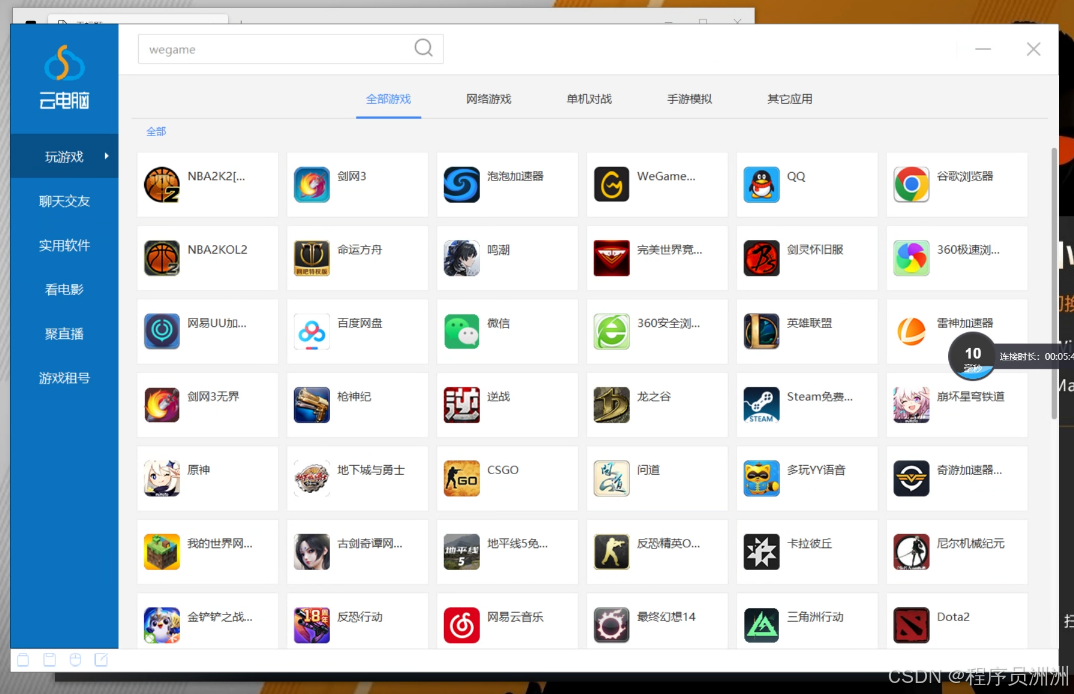The height and width of the screenshot is (694, 1074).
Task: Launch the Dota2 icon
Action: click(912, 625)
